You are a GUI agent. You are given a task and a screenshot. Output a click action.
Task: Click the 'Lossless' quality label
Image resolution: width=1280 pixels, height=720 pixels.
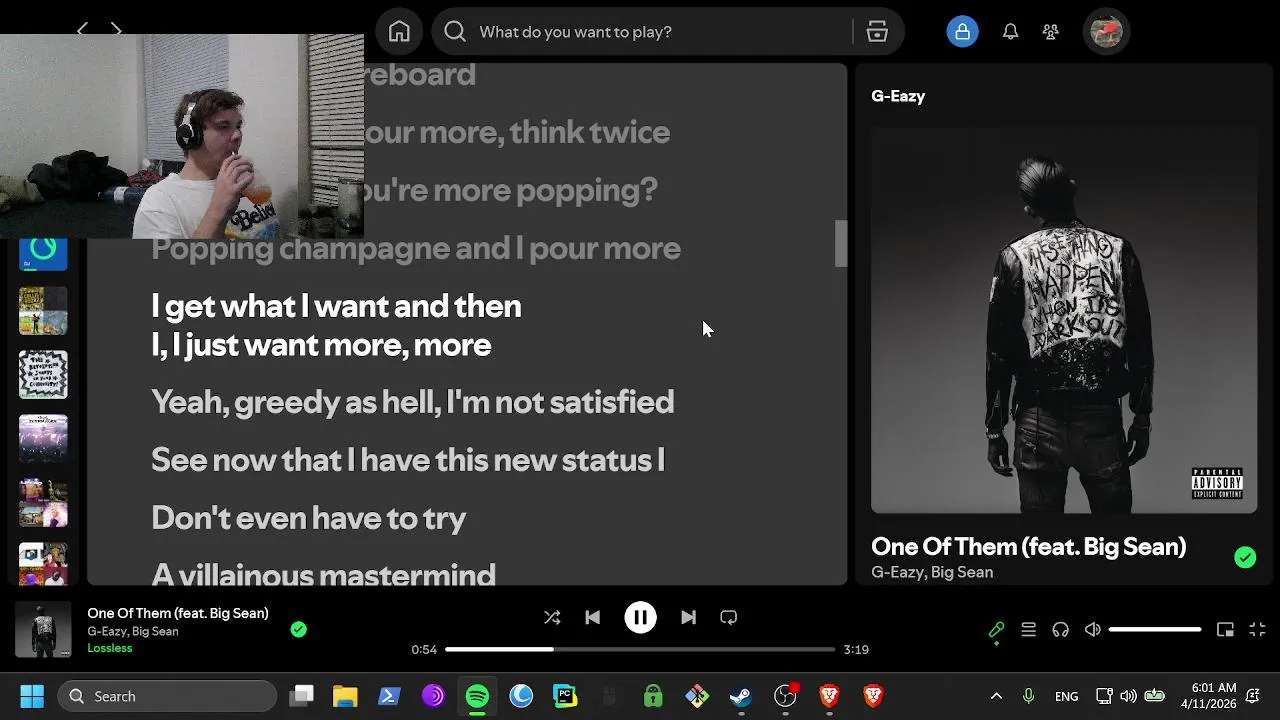110,648
